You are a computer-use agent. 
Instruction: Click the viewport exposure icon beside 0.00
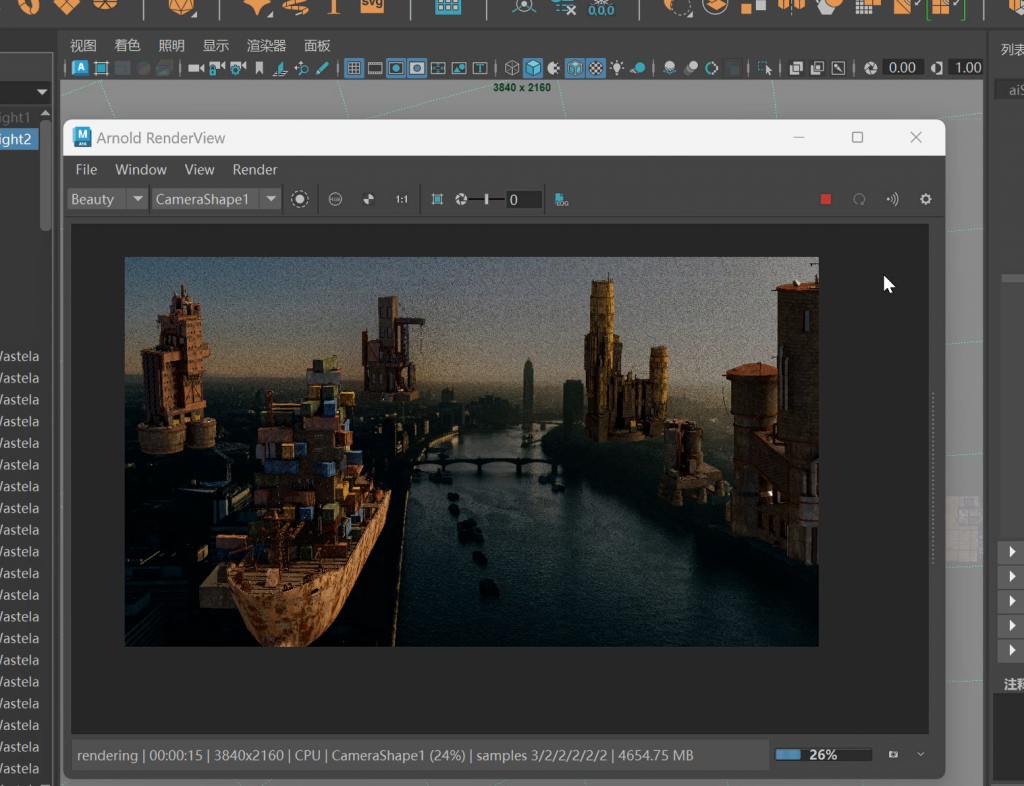(x=870, y=68)
